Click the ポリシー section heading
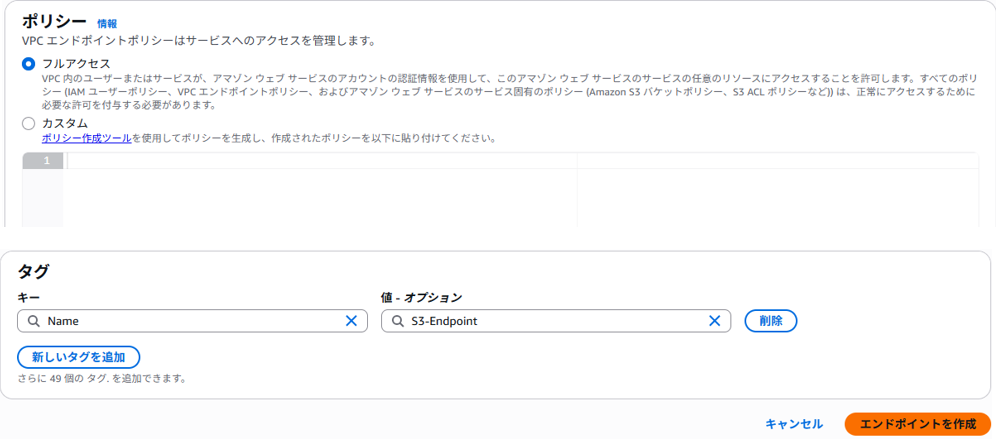The height and width of the screenshot is (441, 996). tap(54, 22)
